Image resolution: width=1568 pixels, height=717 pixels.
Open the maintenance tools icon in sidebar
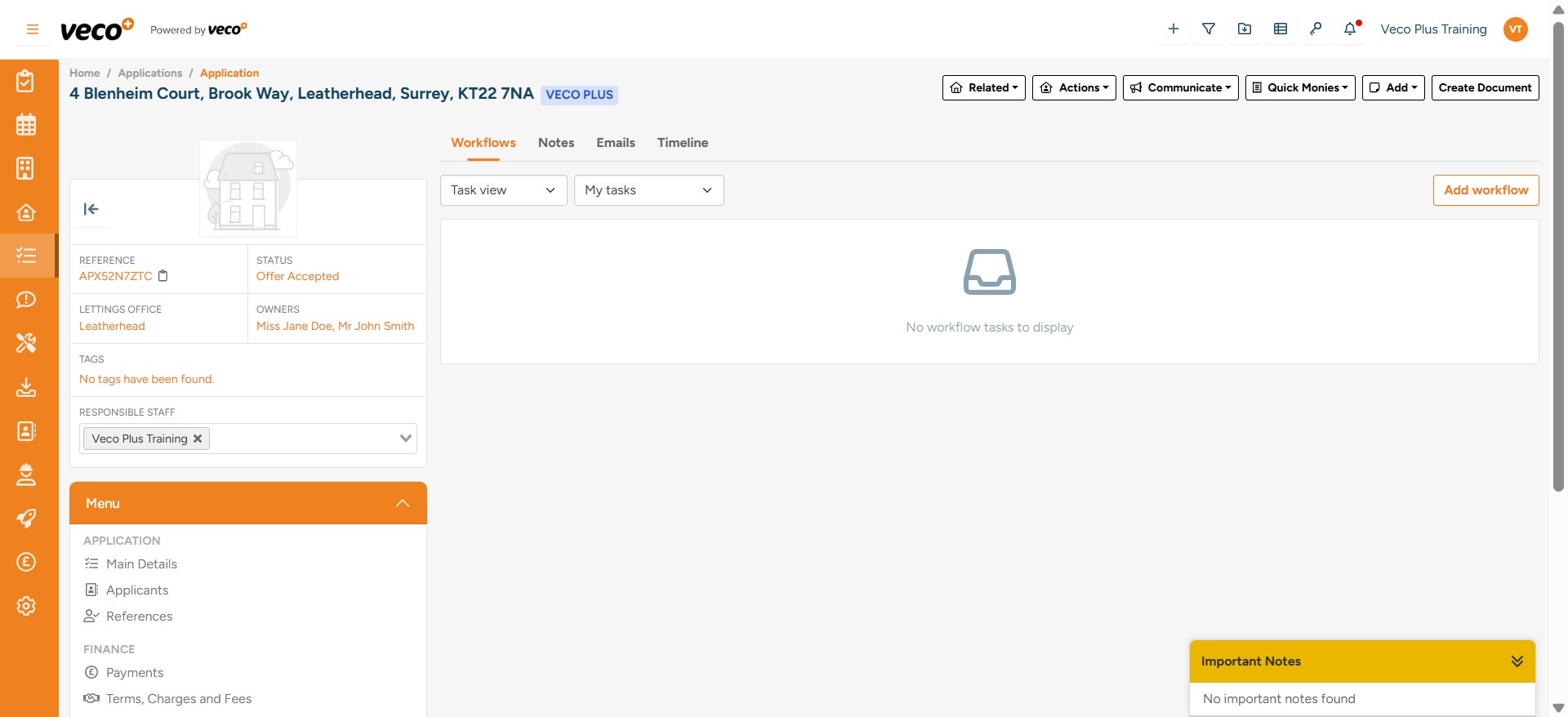pyautogui.click(x=26, y=343)
